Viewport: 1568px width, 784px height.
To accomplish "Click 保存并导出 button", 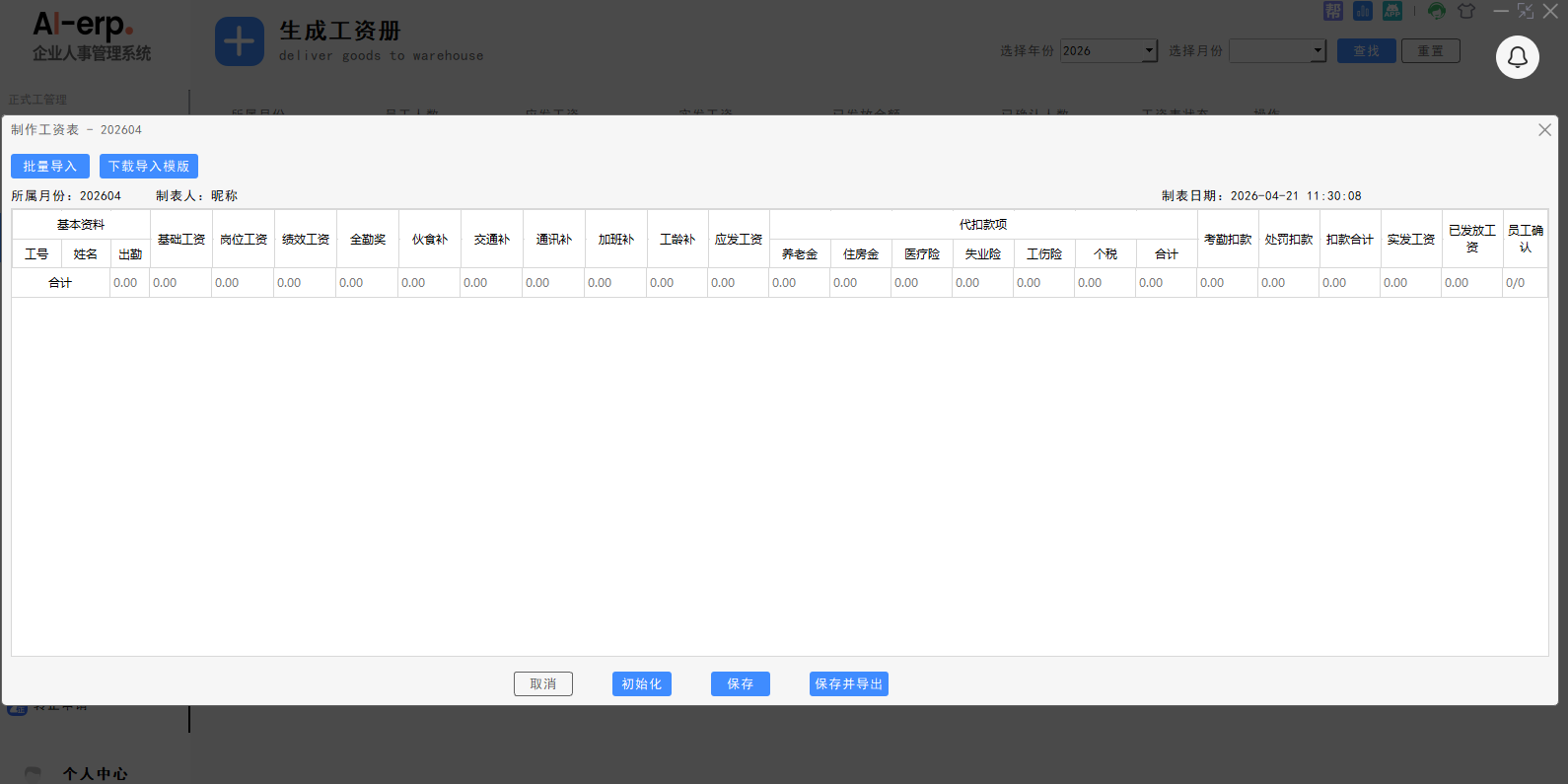I will click(848, 684).
